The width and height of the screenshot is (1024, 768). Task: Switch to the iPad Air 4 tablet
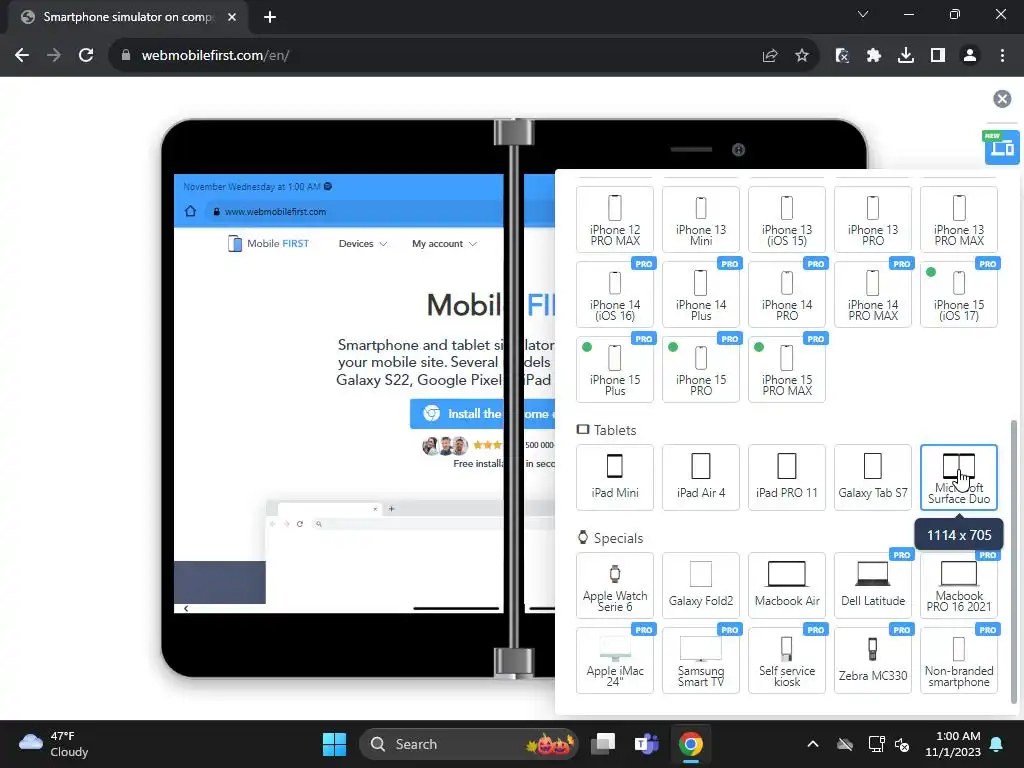point(701,477)
